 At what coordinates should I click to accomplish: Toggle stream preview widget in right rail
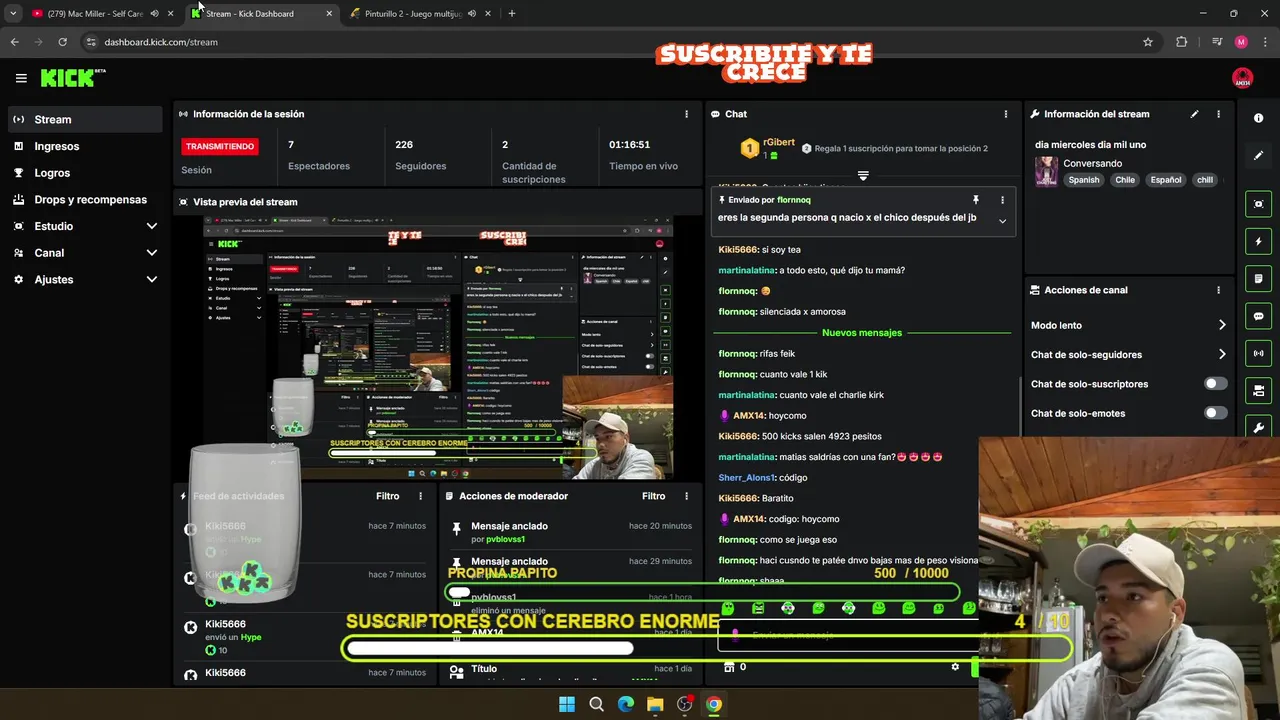point(1258,204)
